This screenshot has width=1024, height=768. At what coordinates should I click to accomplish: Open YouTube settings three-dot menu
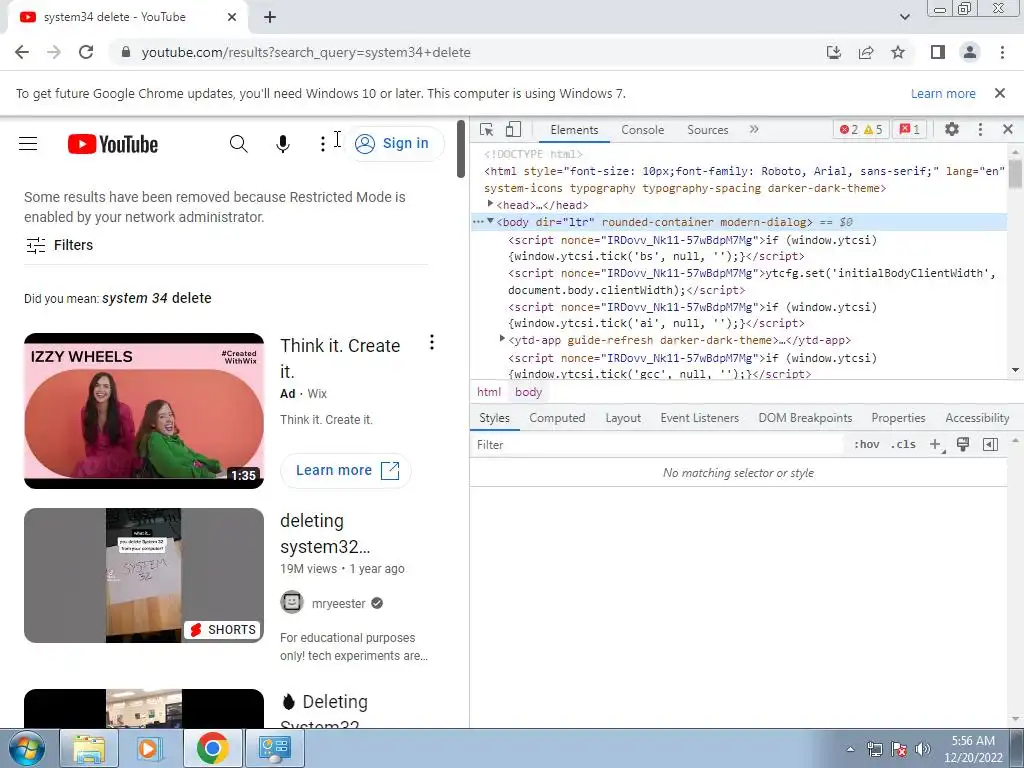tap(323, 144)
